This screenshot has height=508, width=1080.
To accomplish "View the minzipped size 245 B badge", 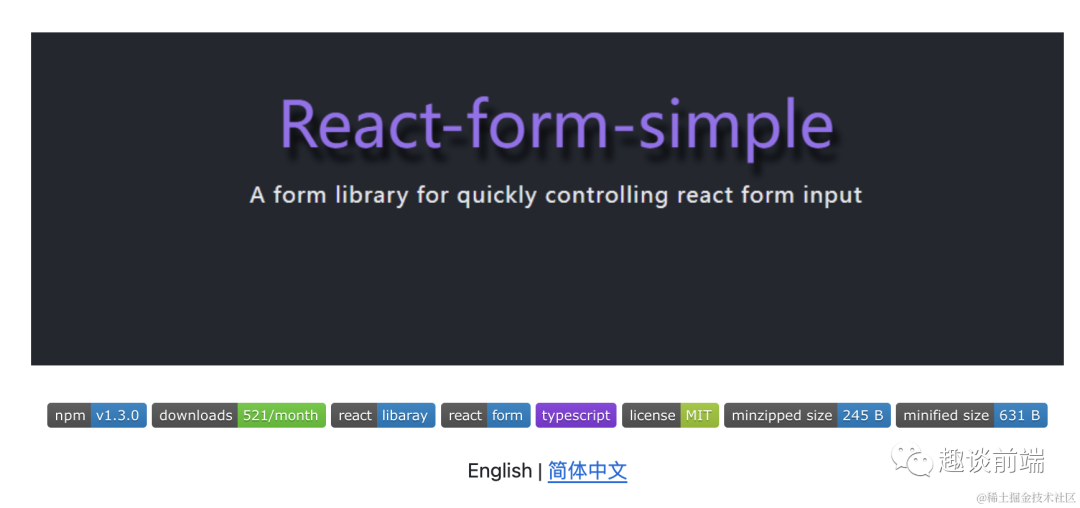I will pos(807,415).
